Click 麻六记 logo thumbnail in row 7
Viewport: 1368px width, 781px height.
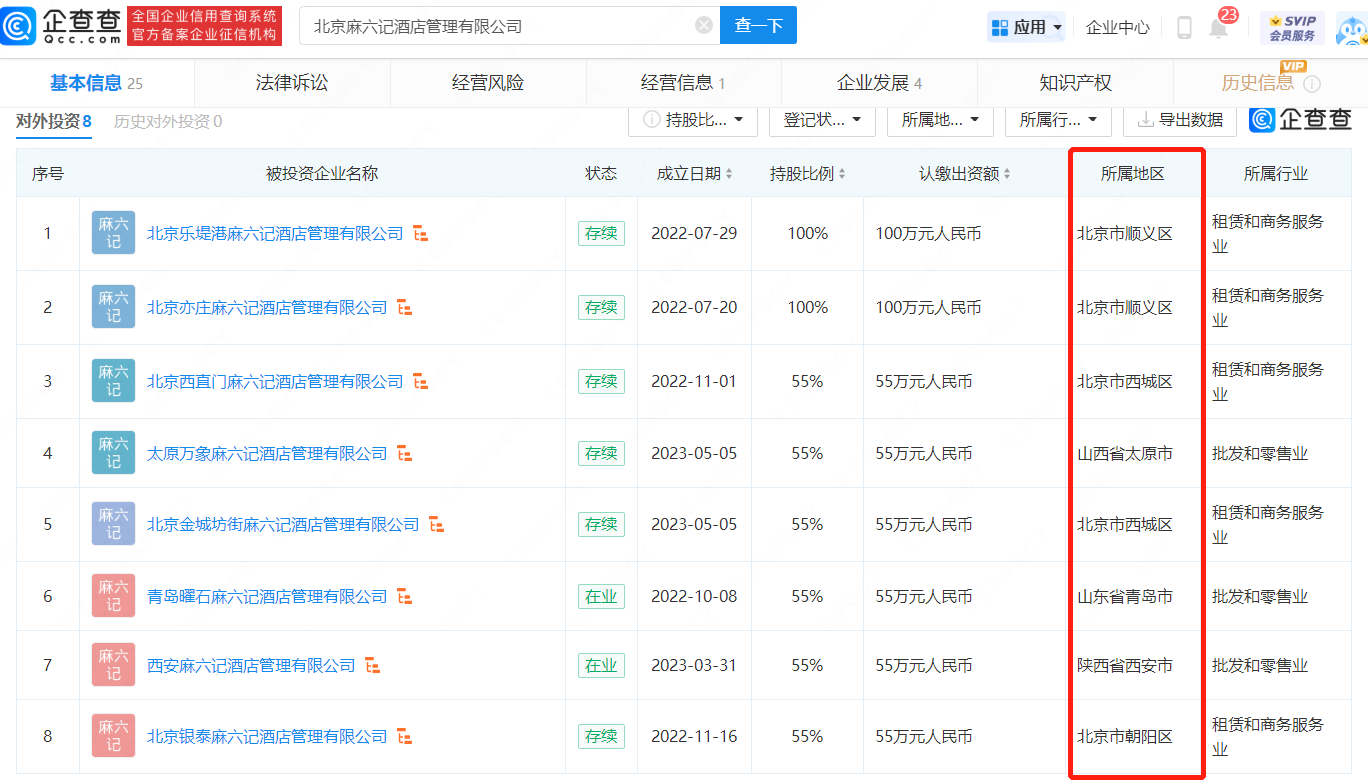[x=113, y=665]
